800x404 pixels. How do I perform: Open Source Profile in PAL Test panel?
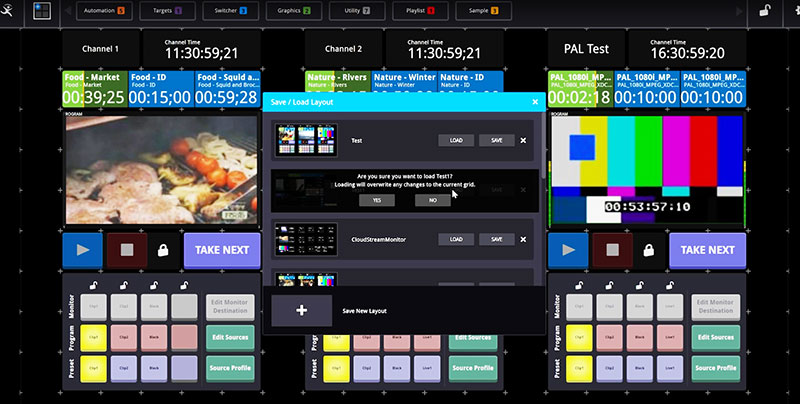click(x=716, y=369)
